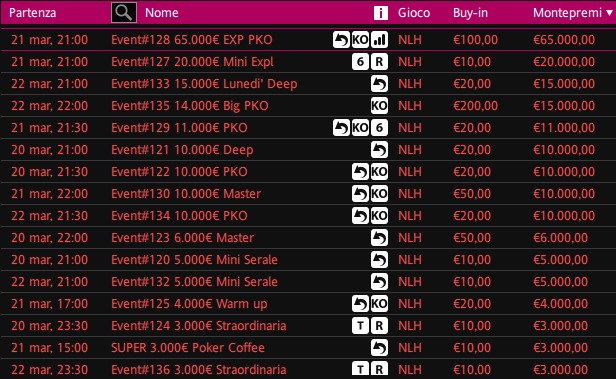This screenshot has width=616, height=379.
Task: Click the KO icon on Event#135 Big PKO
Action: pyautogui.click(x=380, y=106)
